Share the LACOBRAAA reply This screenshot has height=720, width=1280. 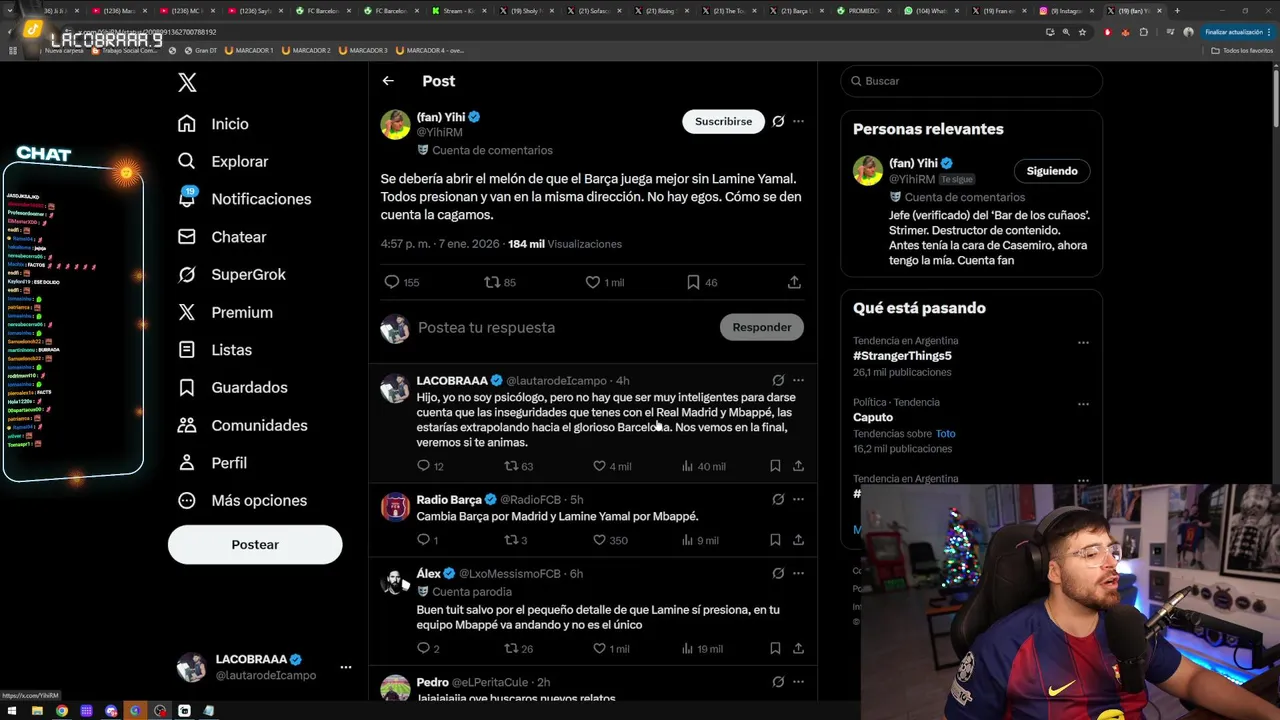(798, 466)
